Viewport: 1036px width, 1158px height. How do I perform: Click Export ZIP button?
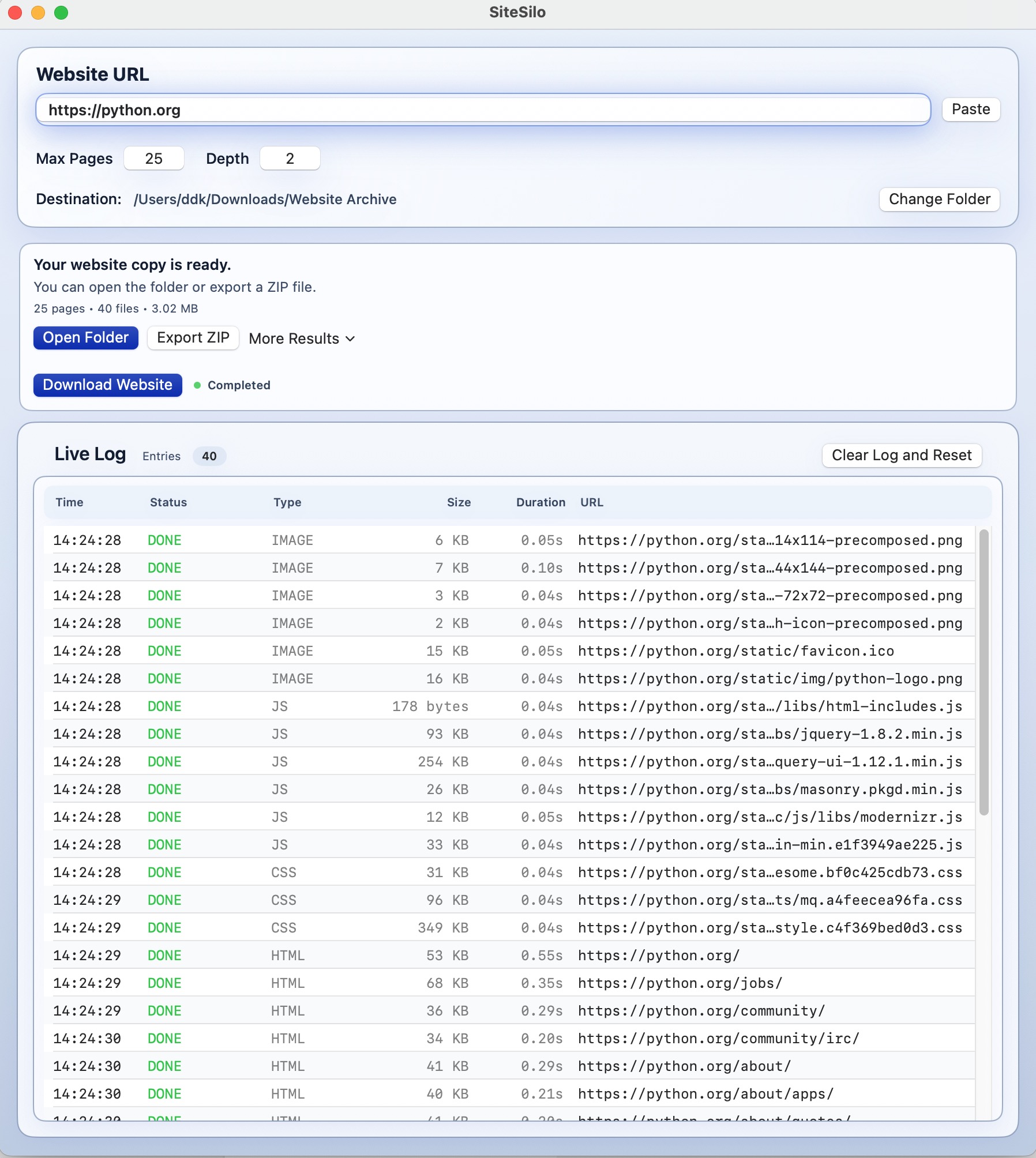pyautogui.click(x=193, y=338)
